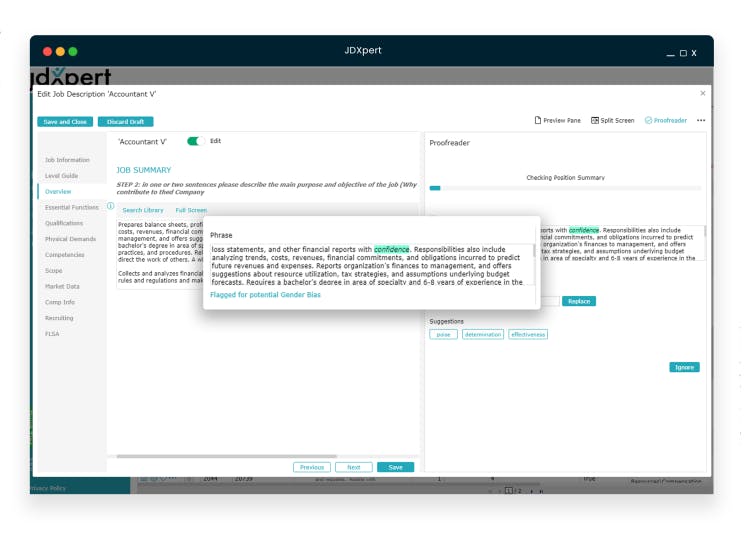Click the replacement word input field
750x546 pixels.
(550, 301)
